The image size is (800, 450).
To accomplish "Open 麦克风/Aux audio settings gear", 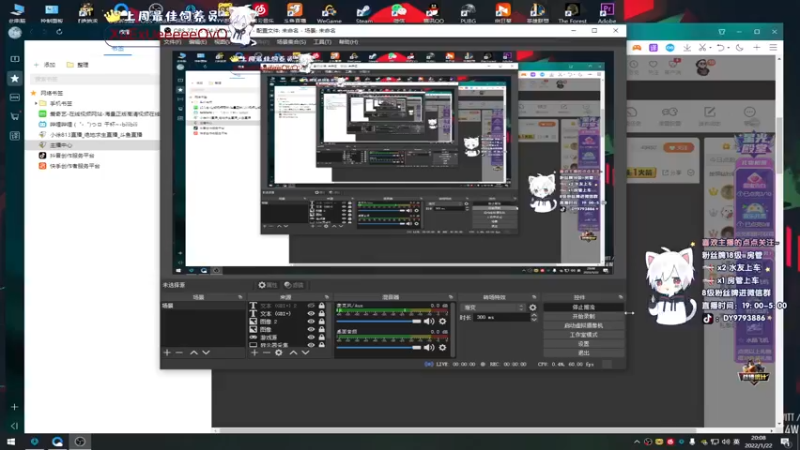I will [442, 321].
